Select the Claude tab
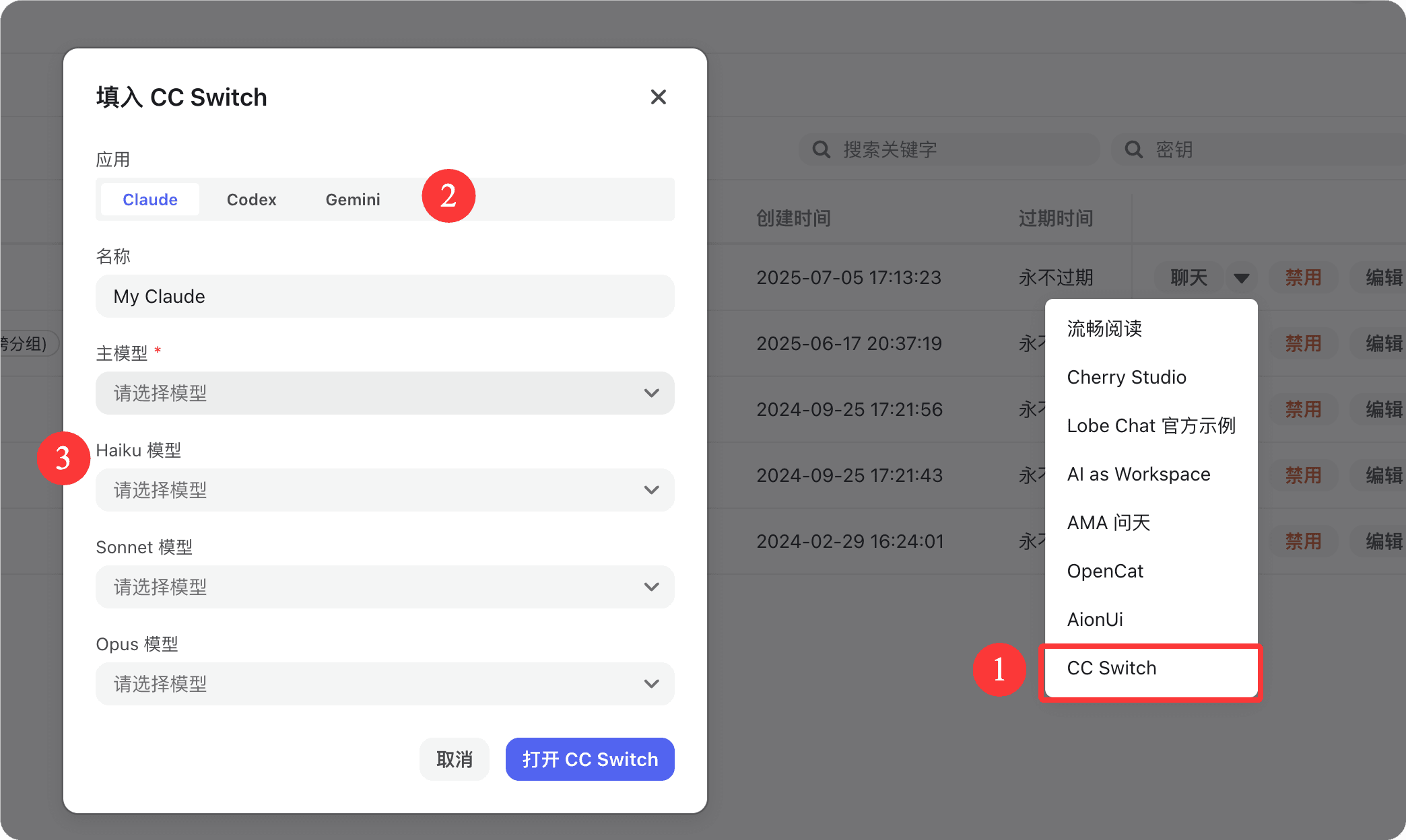1406x840 pixels. pos(149,199)
